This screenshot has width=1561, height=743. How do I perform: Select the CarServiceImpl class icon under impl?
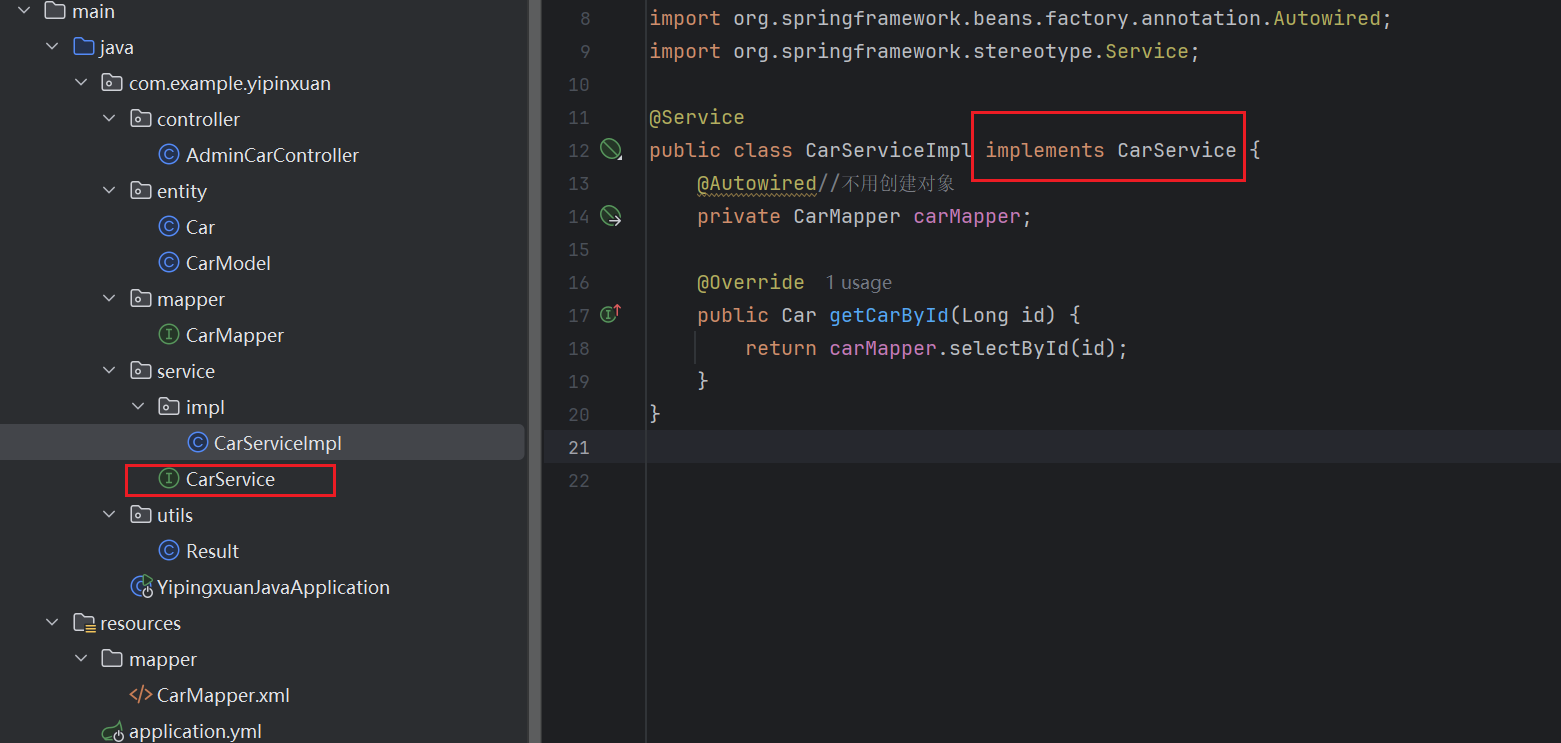click(x=197, y=443)
